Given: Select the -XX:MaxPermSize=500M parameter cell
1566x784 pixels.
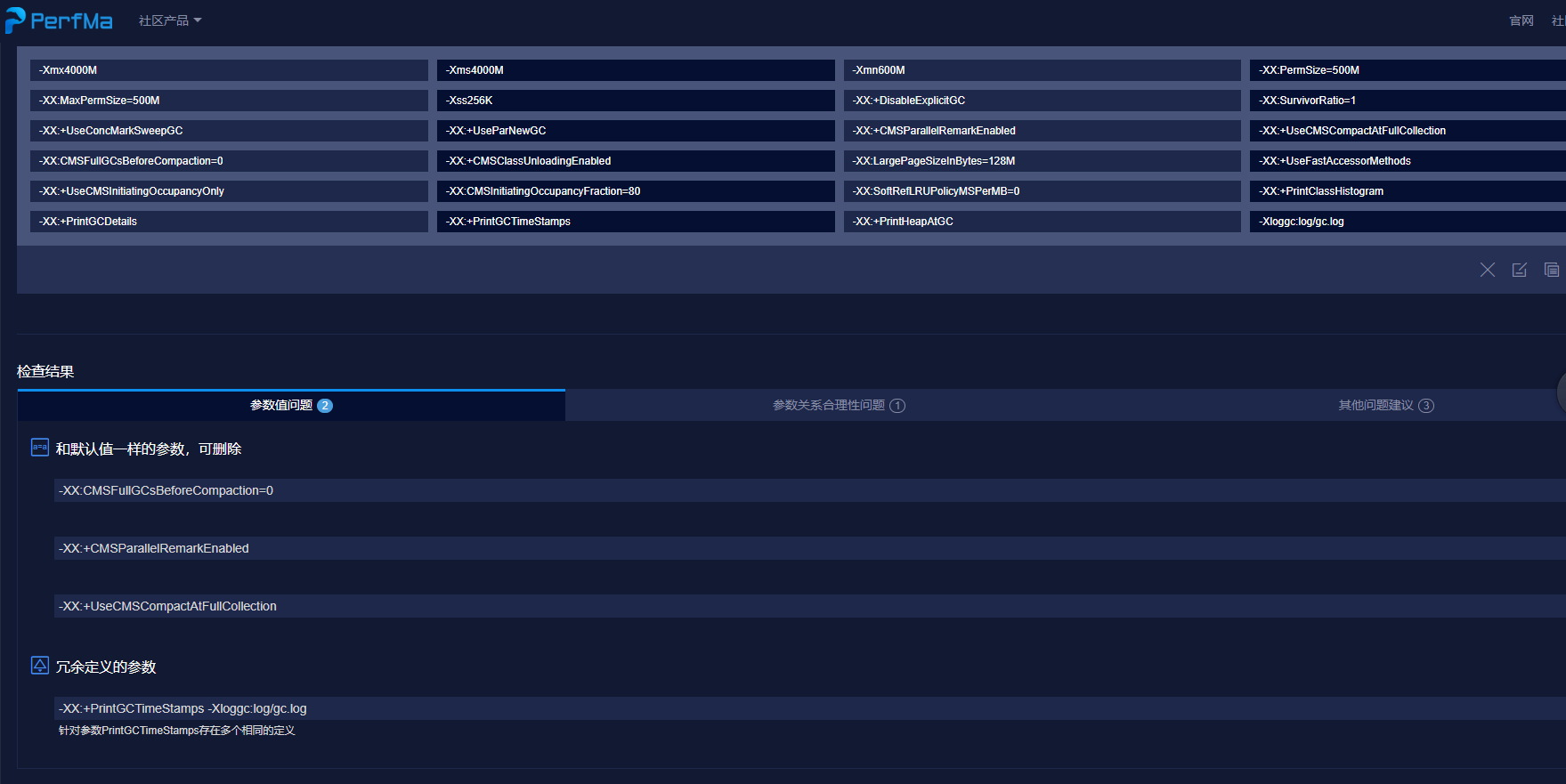Looking at the screenshot, I should pos(229,101).
